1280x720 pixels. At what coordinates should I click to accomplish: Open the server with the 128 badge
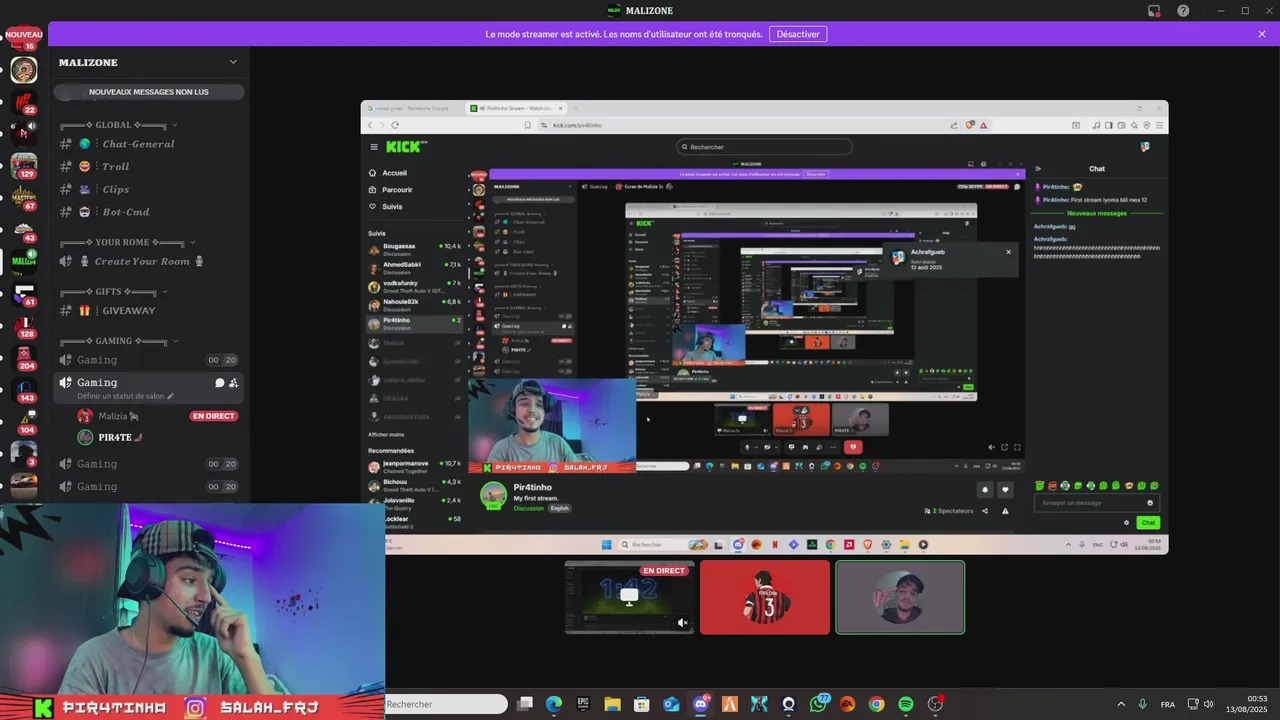pos(23,326)
